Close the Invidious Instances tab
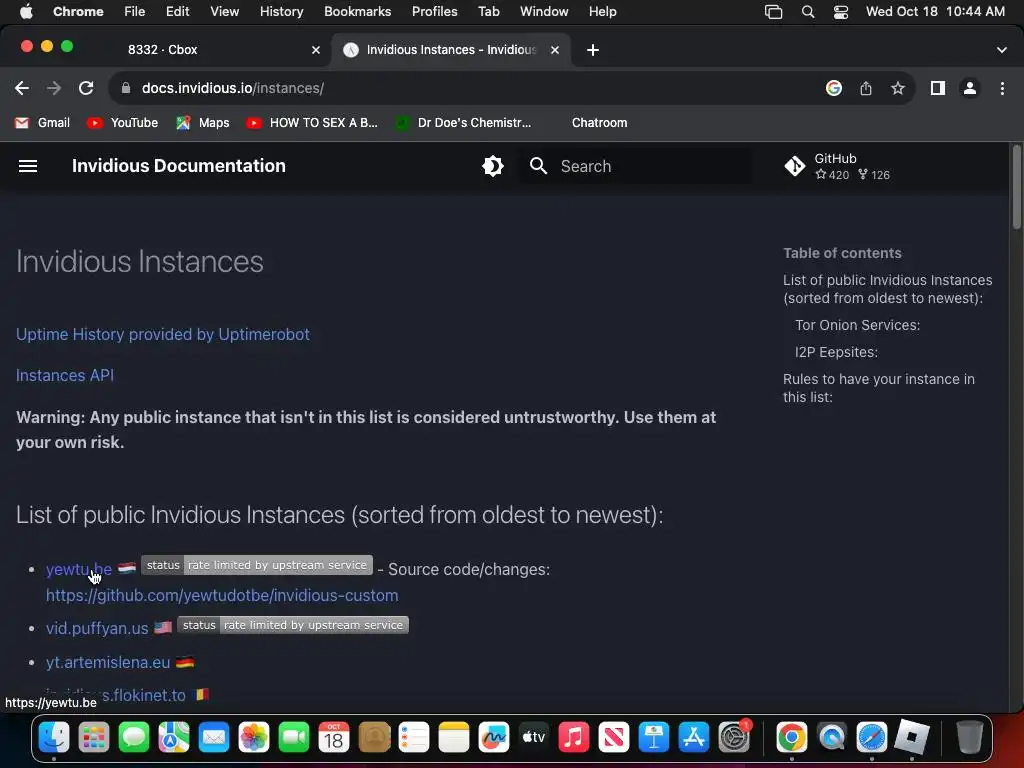The width and height of the screenshot is (1024, 768). [554, 50]
